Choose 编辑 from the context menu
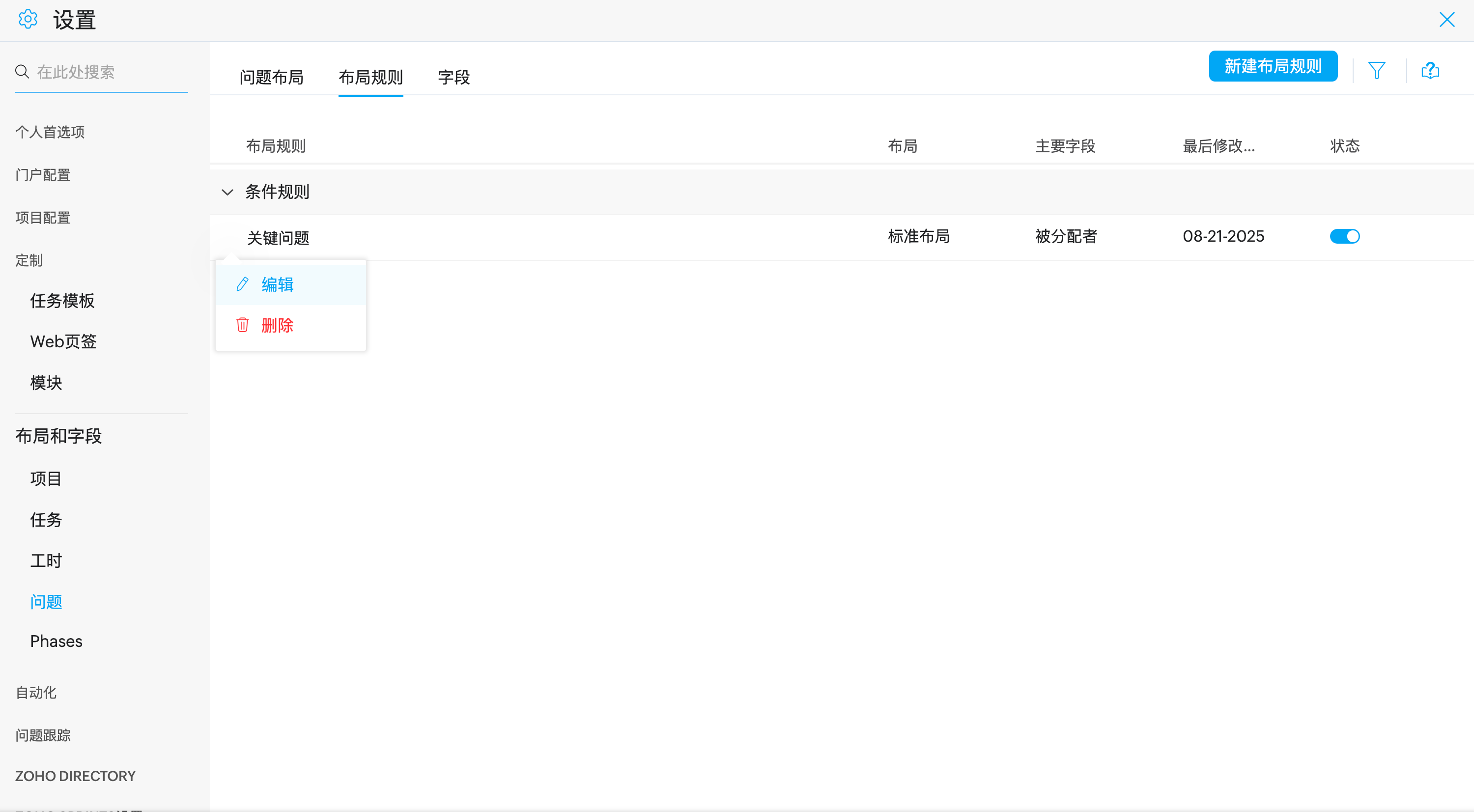The image size is (1474, 812). click(278, 284)
